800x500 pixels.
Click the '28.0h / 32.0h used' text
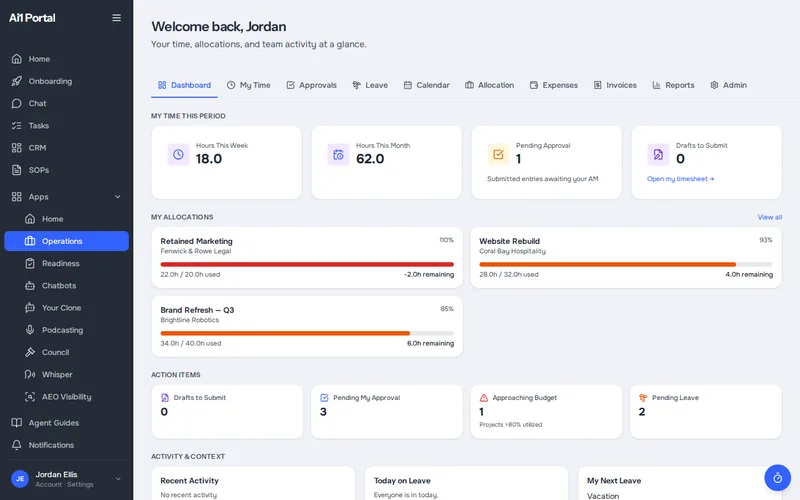509,274
